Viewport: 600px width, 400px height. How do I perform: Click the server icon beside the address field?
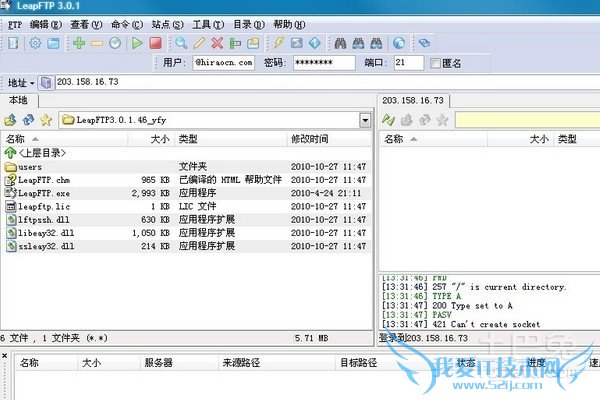(x=46, y=82)
